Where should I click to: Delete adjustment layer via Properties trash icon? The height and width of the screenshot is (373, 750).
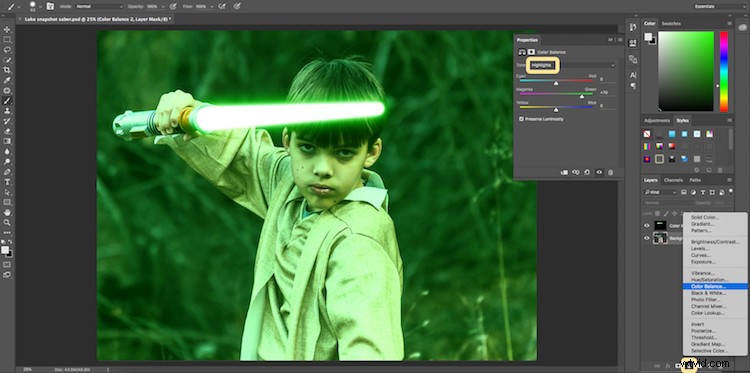pos(610,172)
